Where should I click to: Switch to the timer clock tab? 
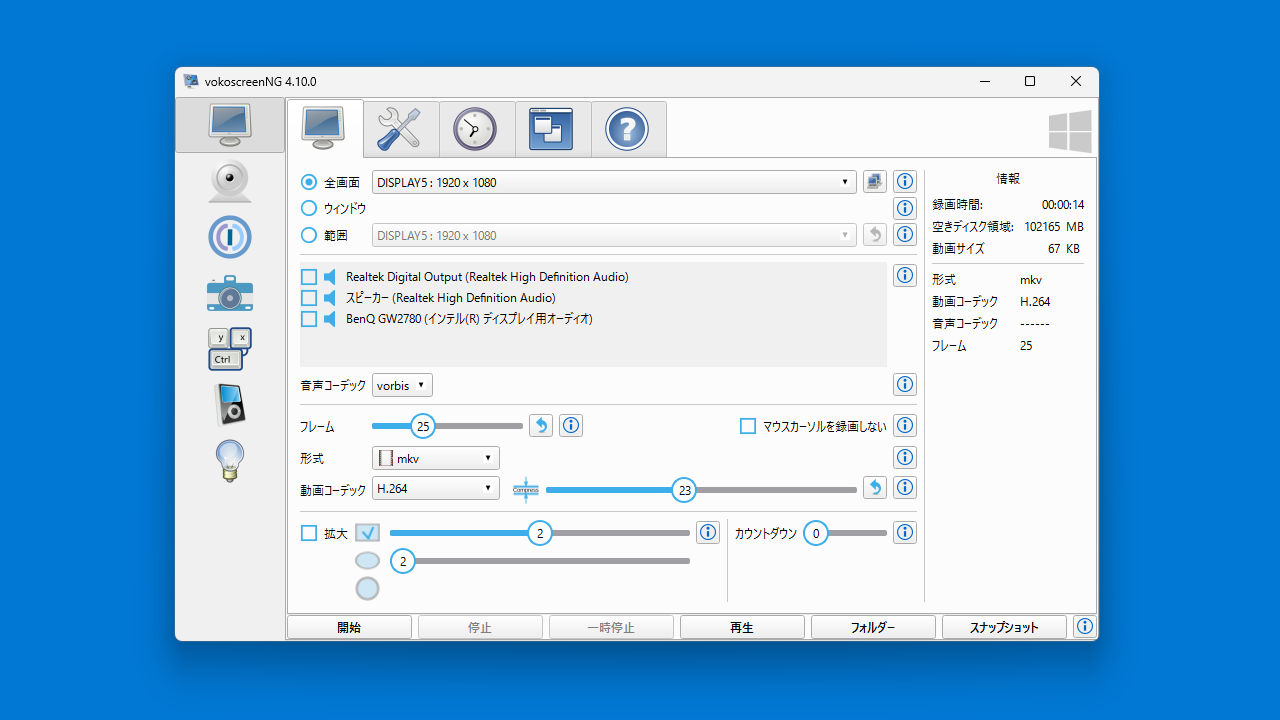click(x=477, y=129)
